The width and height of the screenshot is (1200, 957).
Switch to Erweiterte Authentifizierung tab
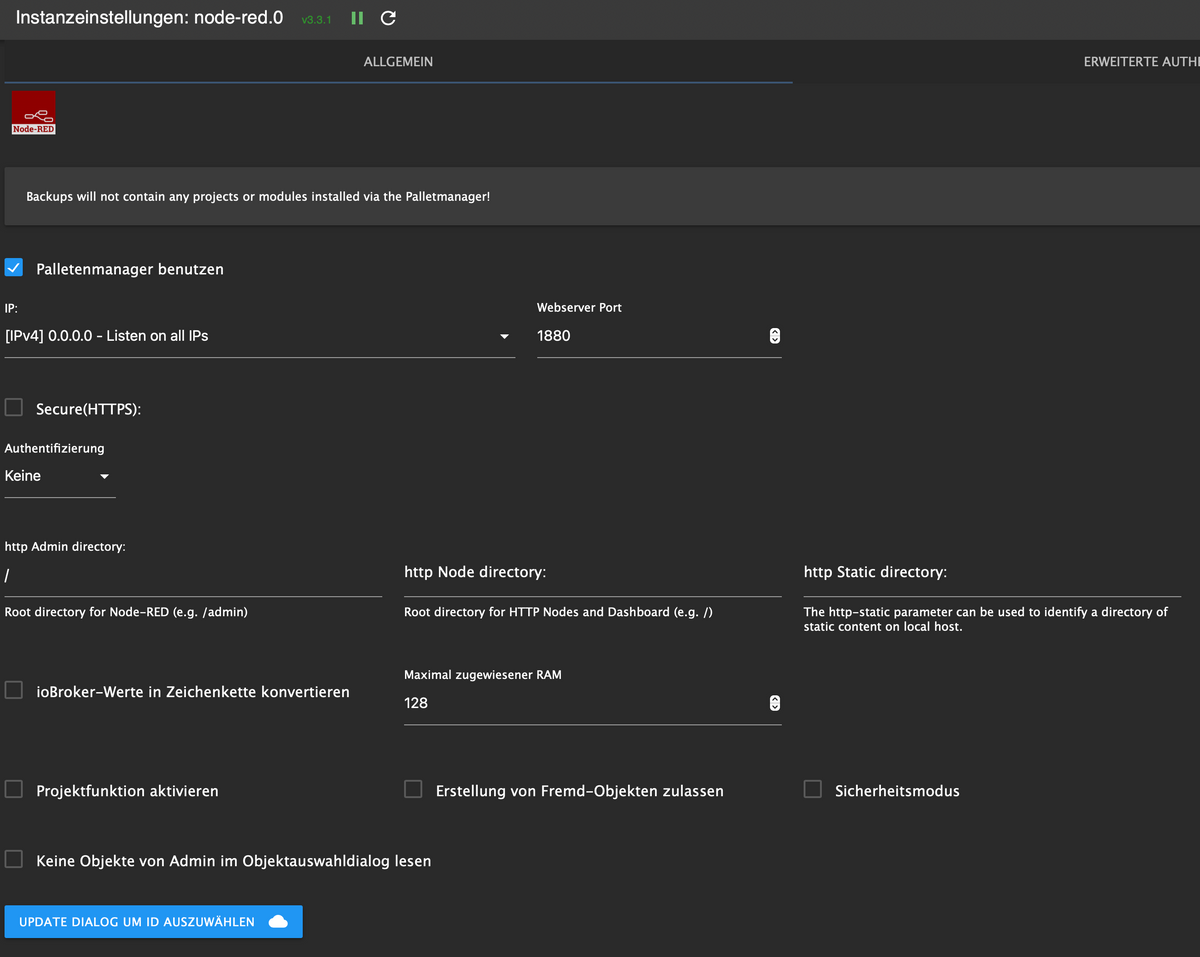tap(1141, 62)
